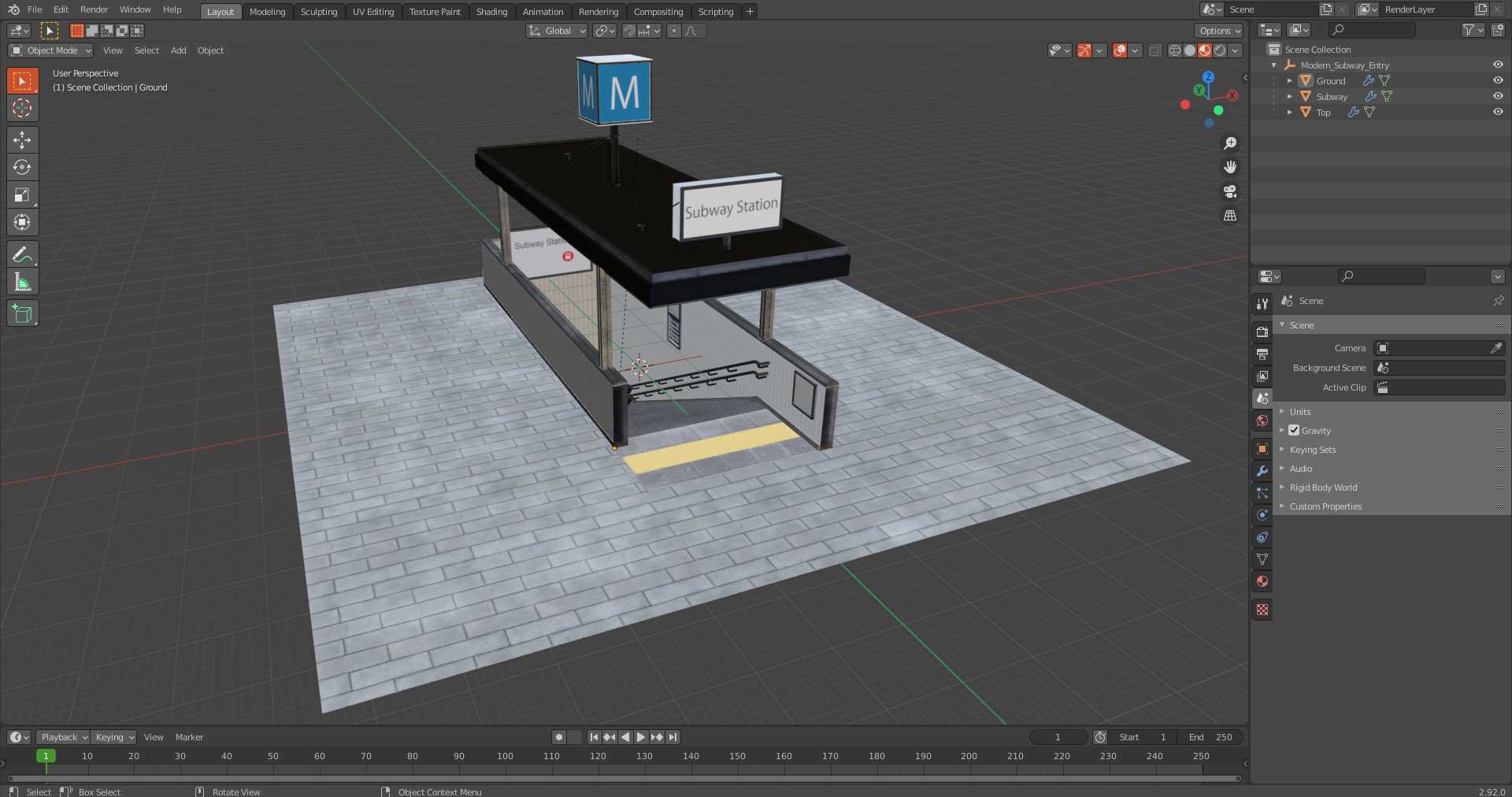This screenshot has height=797, width=1512.
Task: Open the Particles properties tab
Action: coord(1262,493)
